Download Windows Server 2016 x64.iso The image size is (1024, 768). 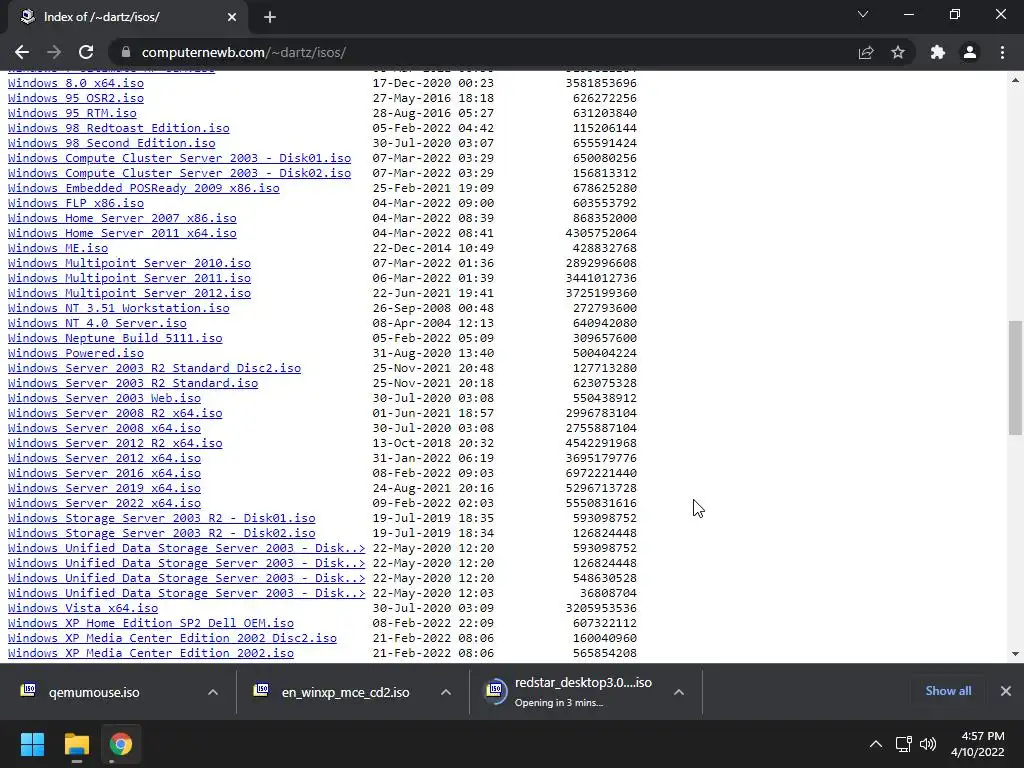pyautogui.click(x=104, y=473)
